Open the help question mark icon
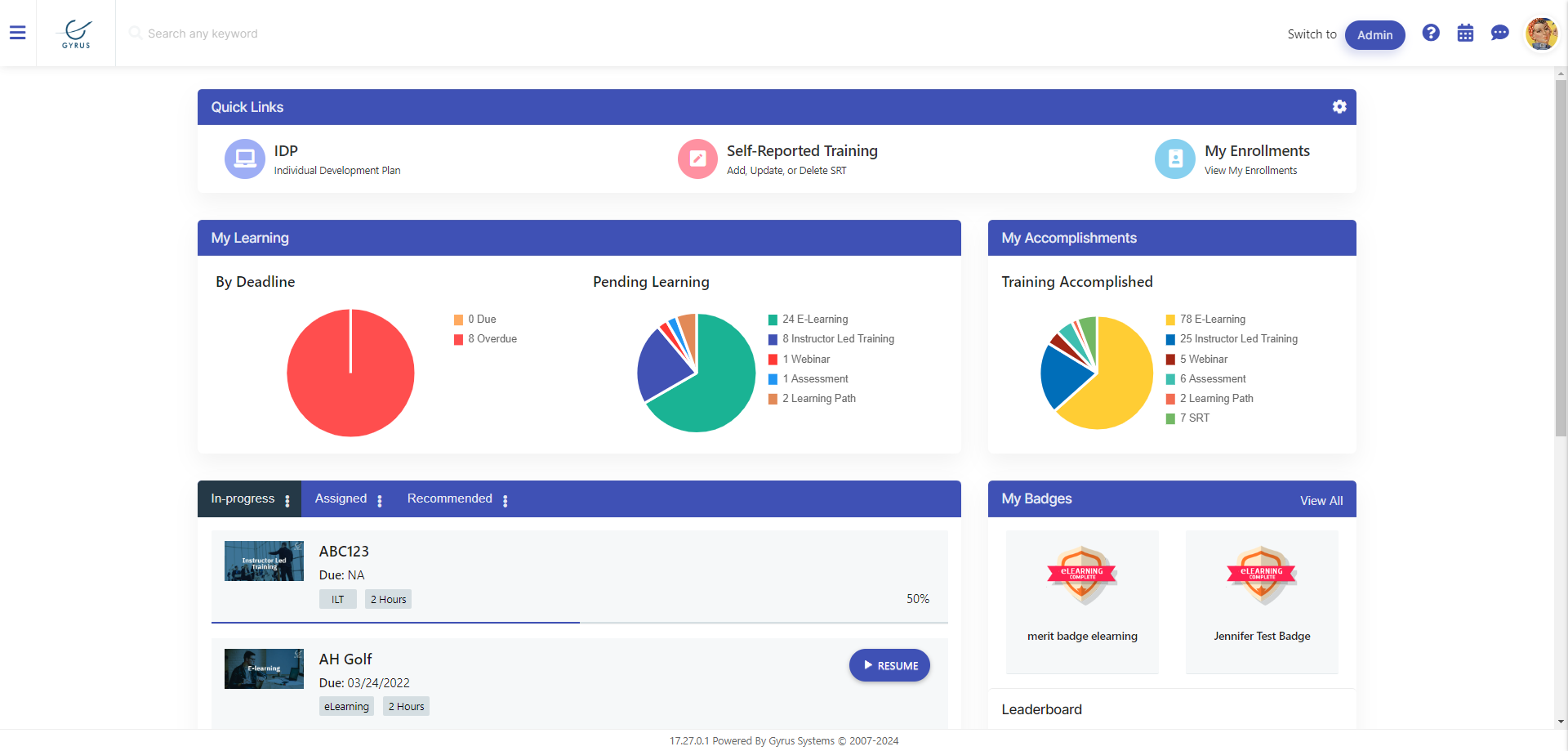The height and width of the screenshot is (751, 1568). (1430, 33)
